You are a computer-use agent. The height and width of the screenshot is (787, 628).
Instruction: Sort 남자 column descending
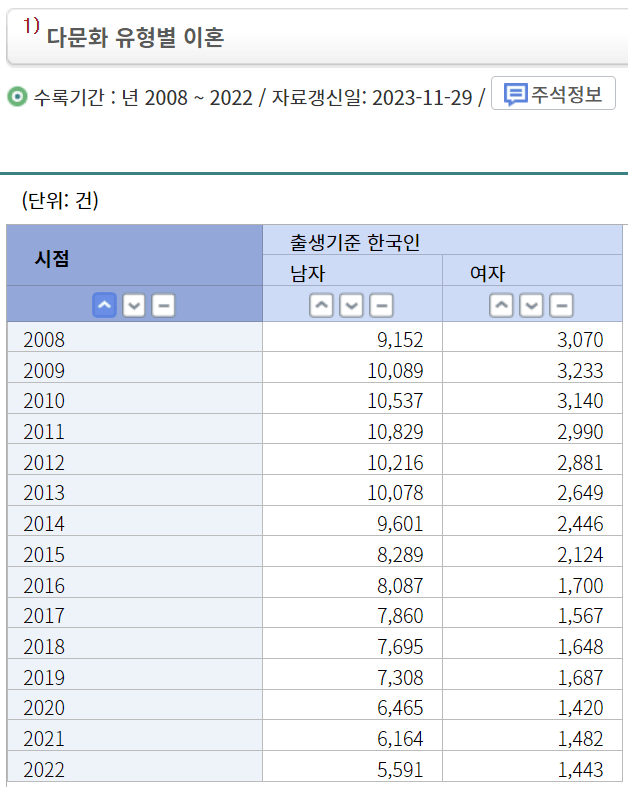[x=351, y=306]
